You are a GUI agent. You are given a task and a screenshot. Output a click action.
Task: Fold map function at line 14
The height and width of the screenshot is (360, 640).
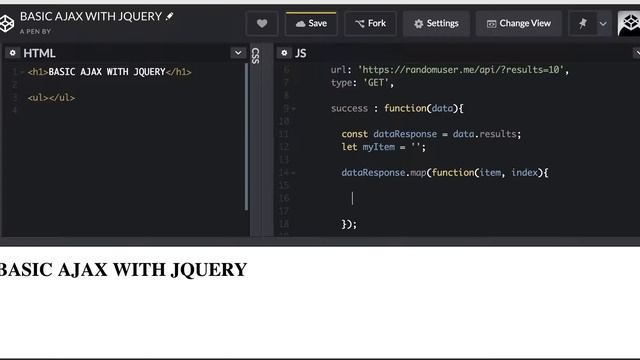coord(293,173)
